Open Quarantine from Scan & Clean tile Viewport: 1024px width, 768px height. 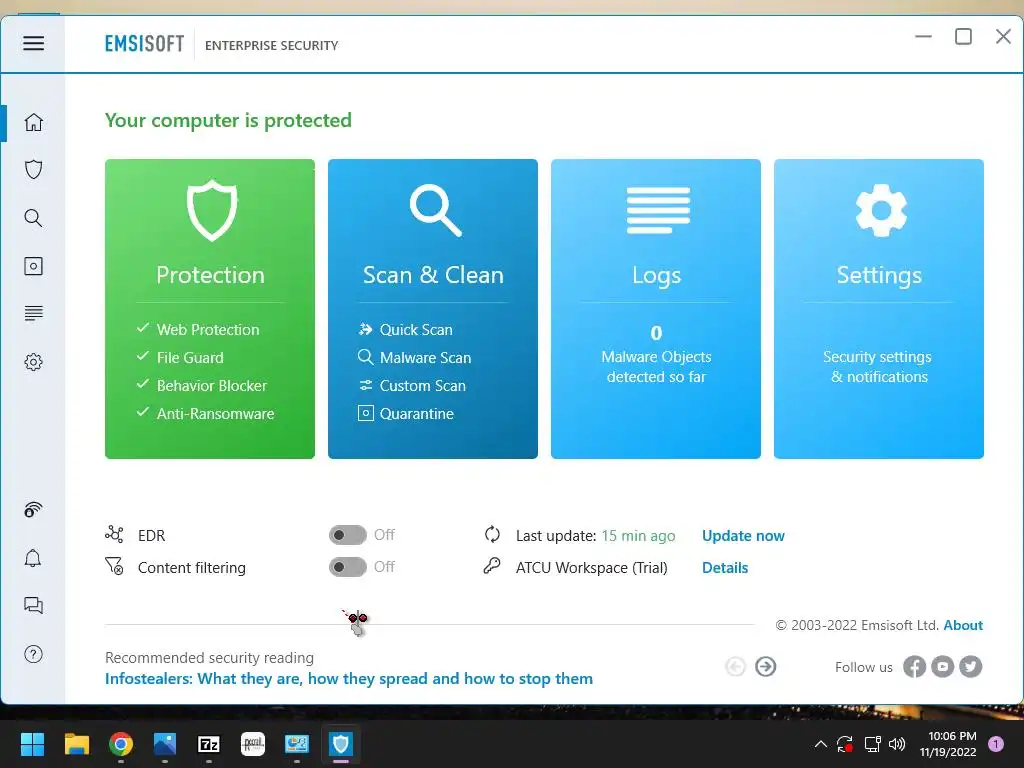(x=417, y=414)
